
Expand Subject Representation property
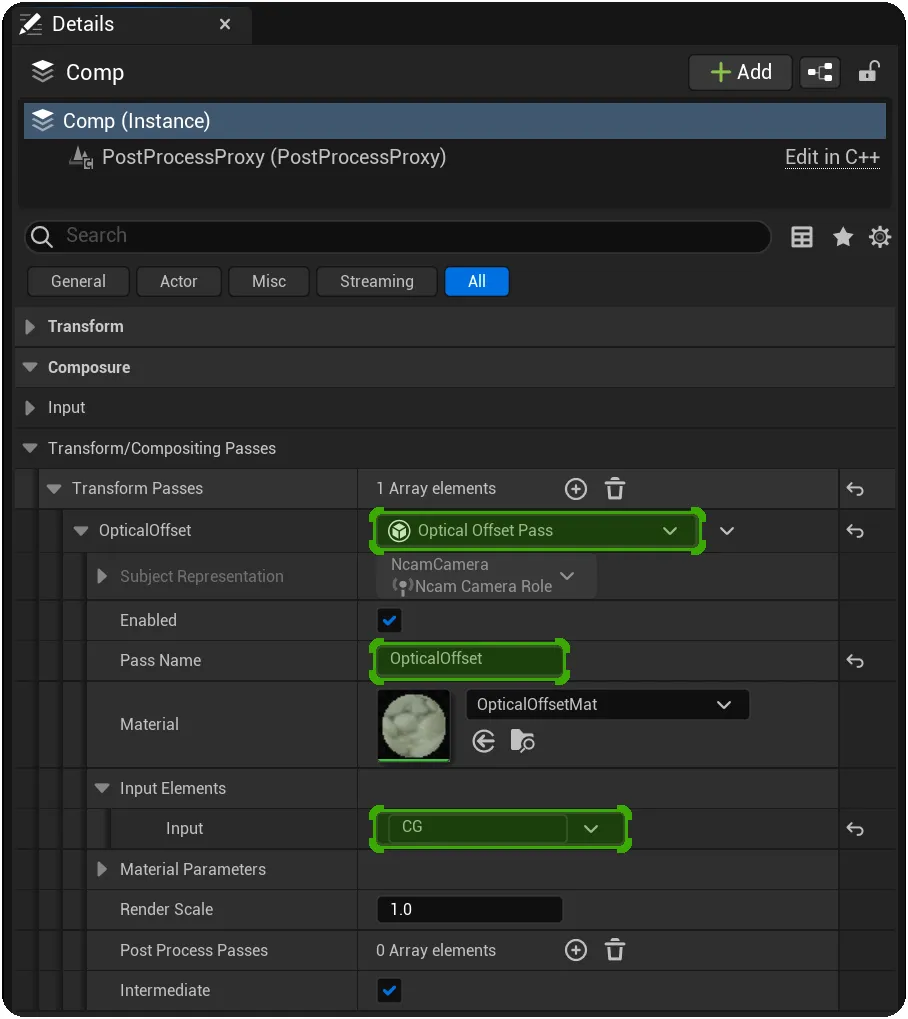pos(102,576)
